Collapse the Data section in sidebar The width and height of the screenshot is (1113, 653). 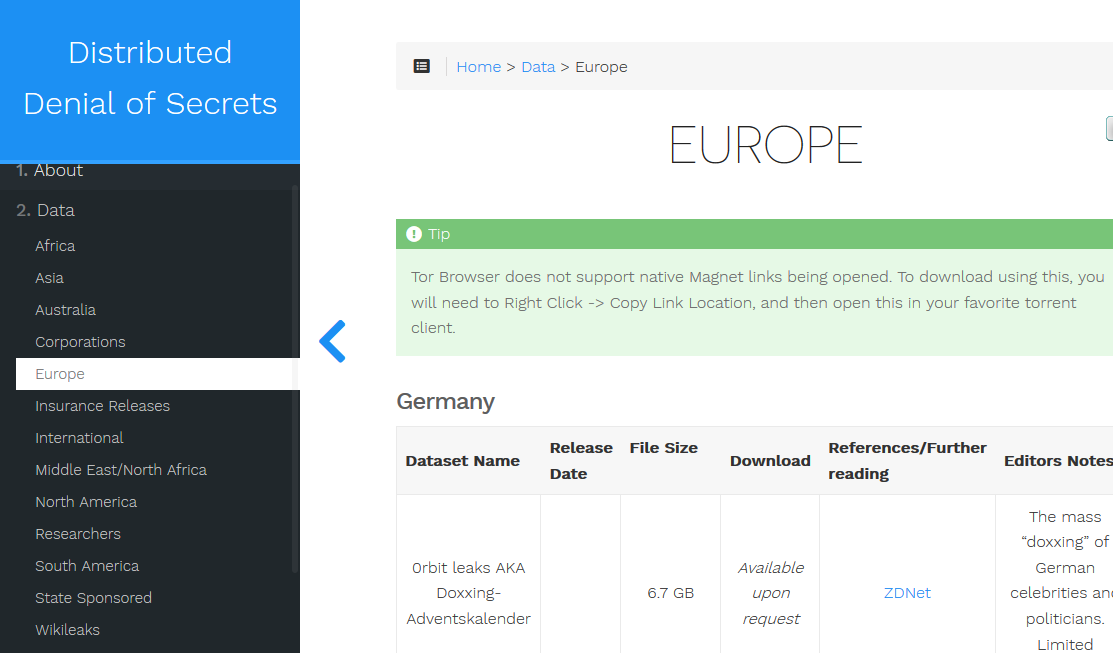coord(55,210)
